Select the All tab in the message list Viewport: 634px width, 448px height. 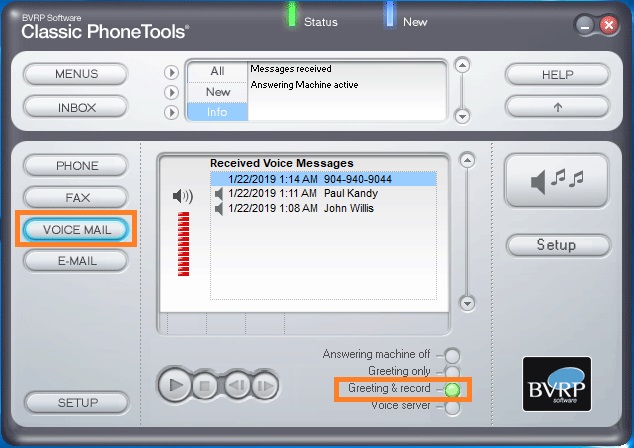pyautogui.click(x=217, y=71)
